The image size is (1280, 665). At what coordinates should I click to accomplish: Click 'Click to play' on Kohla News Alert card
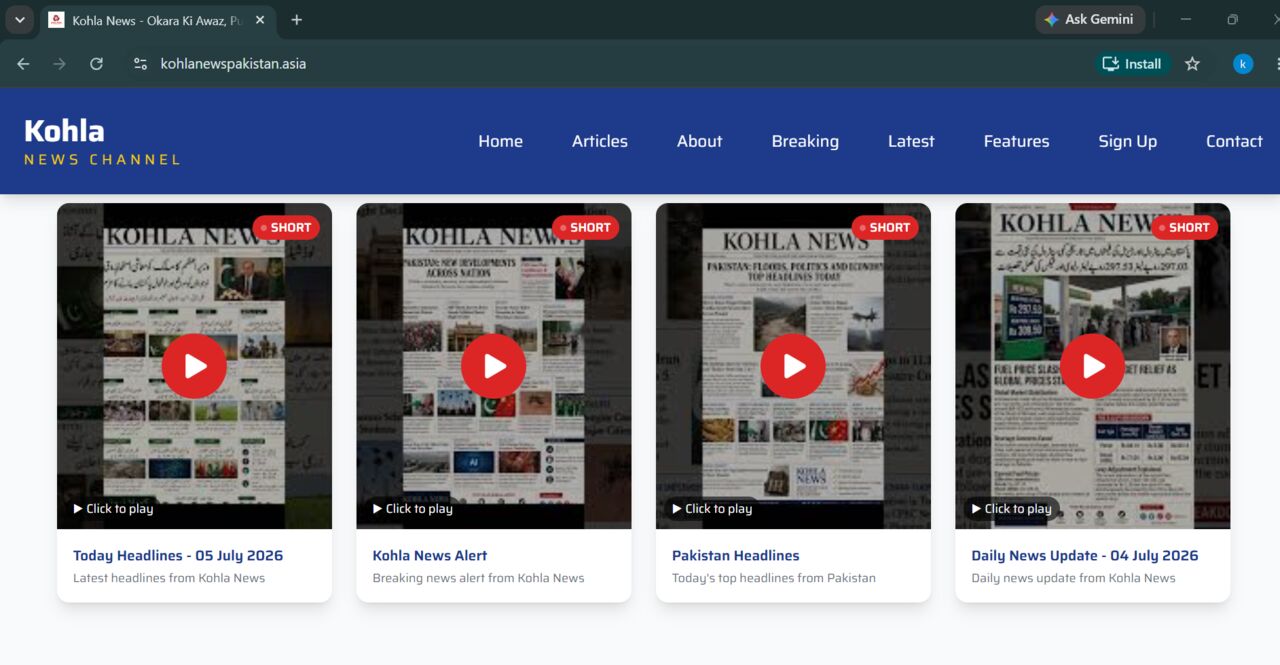pos(413,509)
